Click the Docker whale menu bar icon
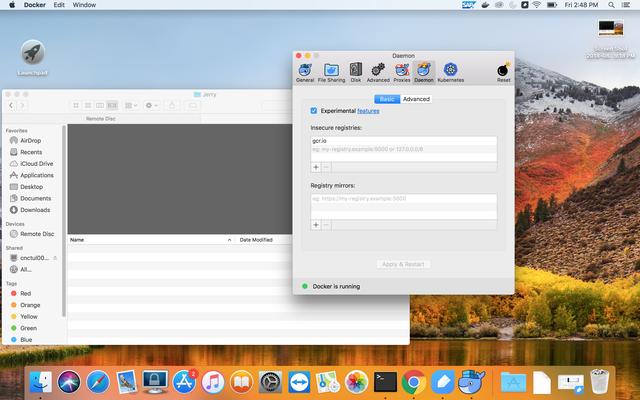This screenshot has height=400, width=640. pos(485,5)
